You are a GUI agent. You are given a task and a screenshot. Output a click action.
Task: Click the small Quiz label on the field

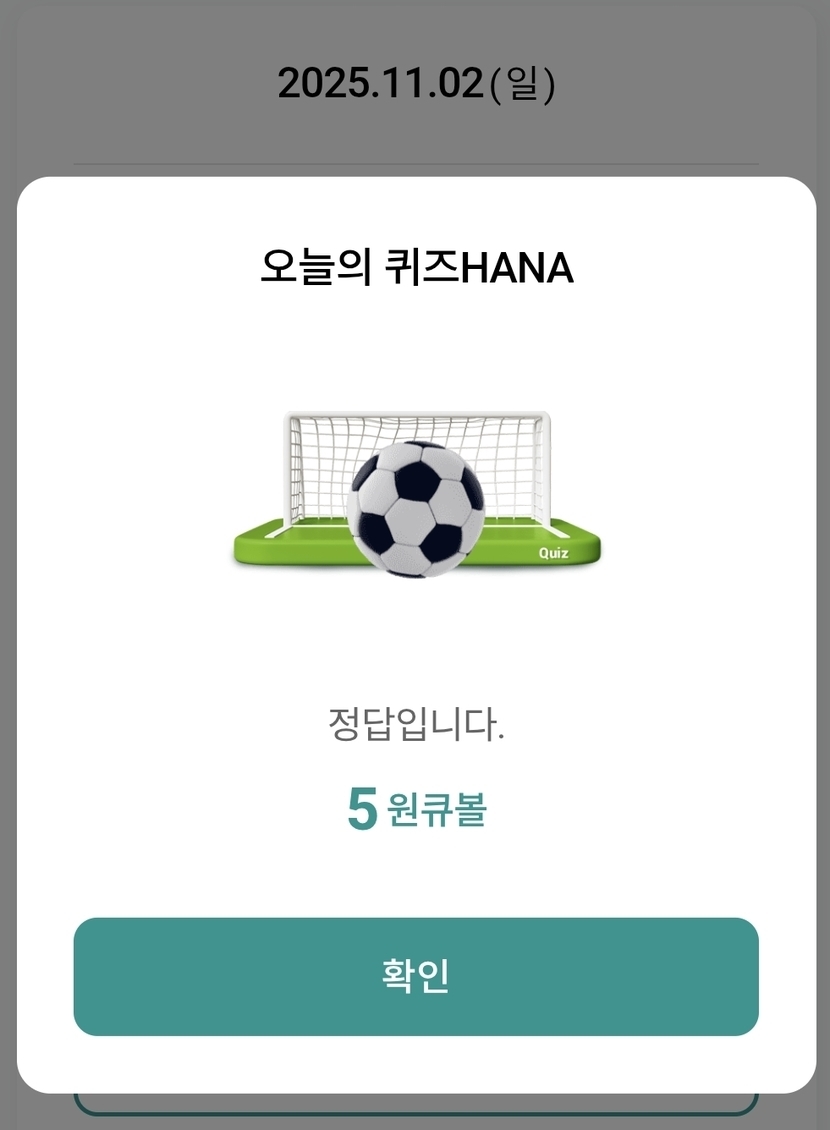coord(553,553)
